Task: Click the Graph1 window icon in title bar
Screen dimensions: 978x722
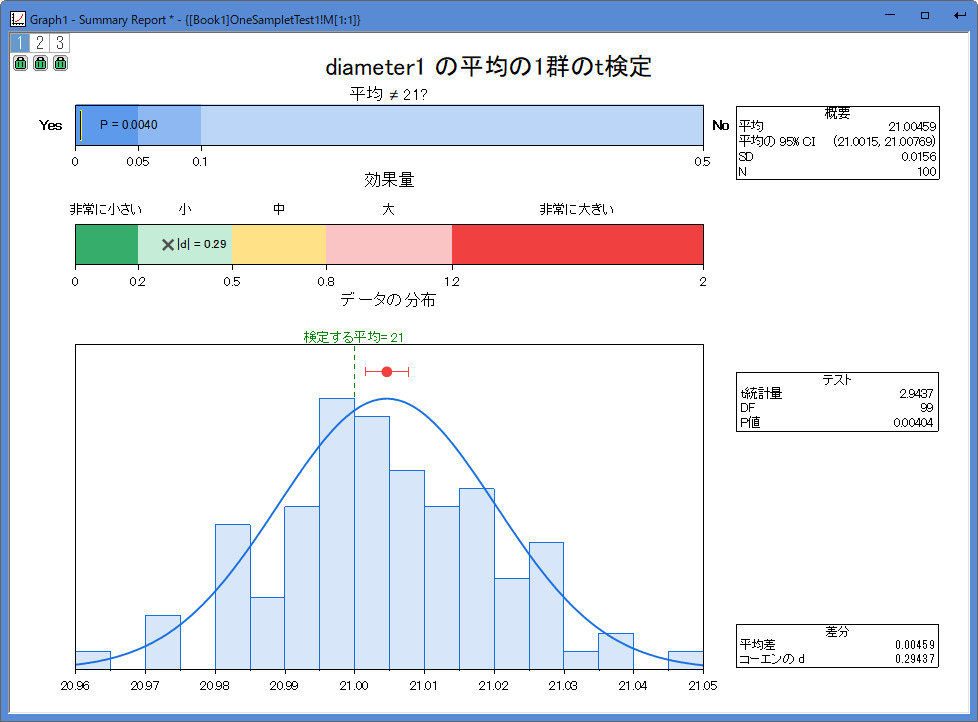Action: (x=17, y=16)
